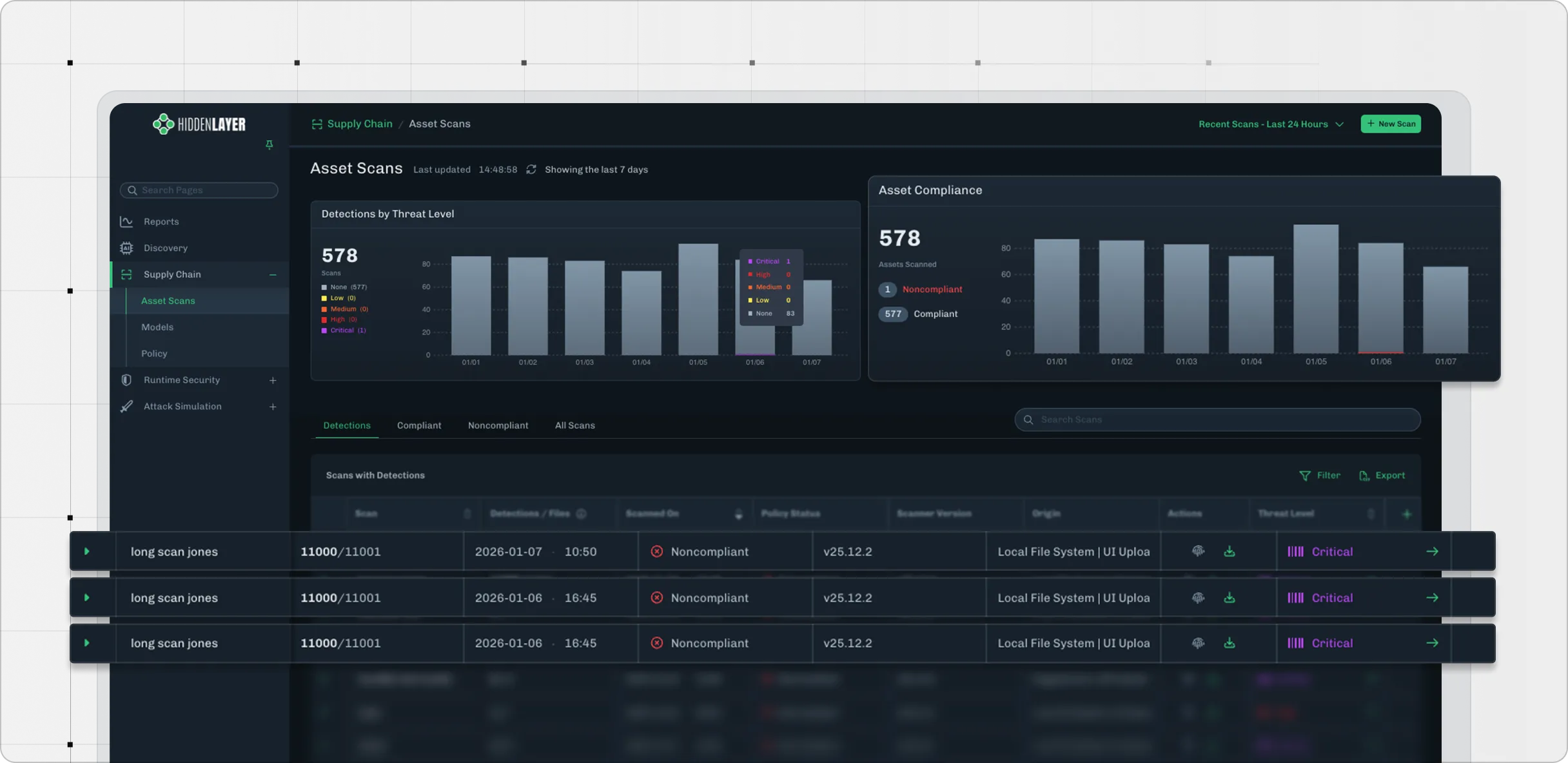The width and height of the screenshot is (1568, 763).
Task: Open Recent Scans Last 24 Hours dropdown
Action: tap(1270, 124)
